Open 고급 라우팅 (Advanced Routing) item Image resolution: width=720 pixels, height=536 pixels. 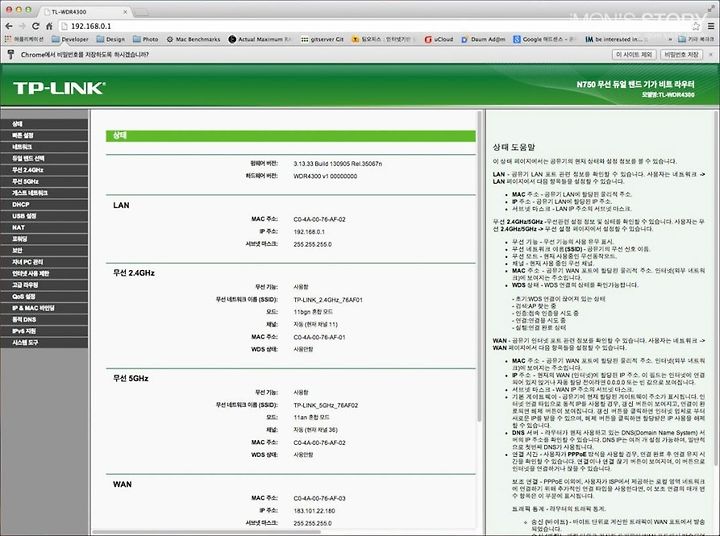44,285
